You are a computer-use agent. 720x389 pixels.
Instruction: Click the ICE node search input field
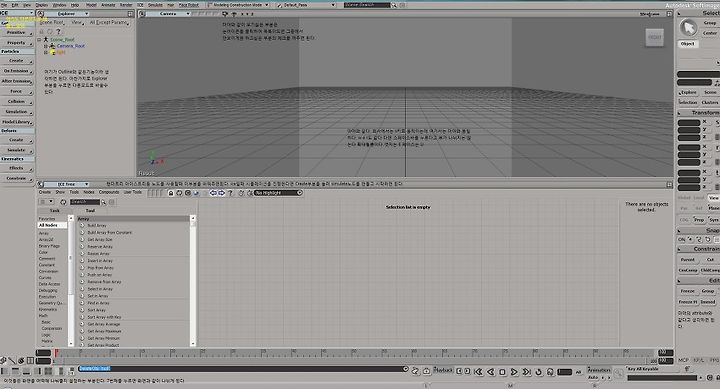pyautogui.click(x=84, y=202)
